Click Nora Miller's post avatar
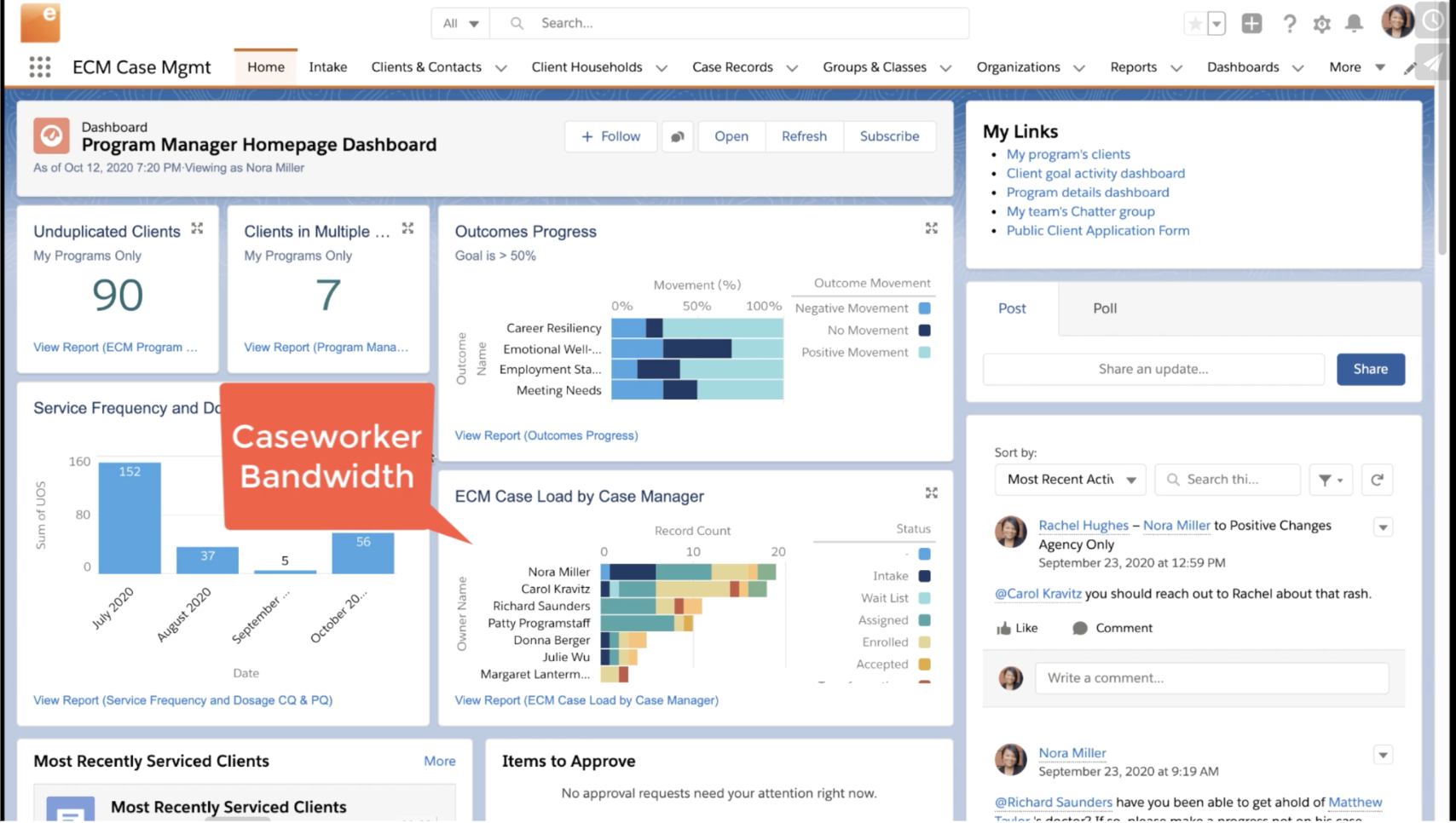Image resolution: width=1456 pixels, height=823 pixels. 1011,759
